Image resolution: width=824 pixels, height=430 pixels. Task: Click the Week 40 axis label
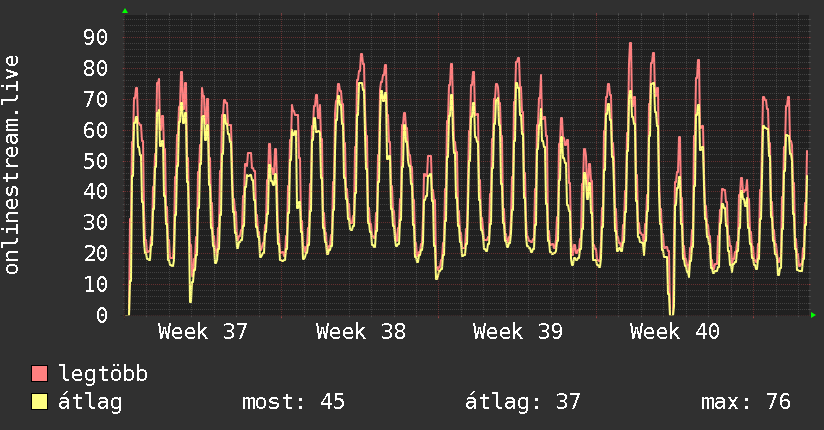[x=675, y=332]
